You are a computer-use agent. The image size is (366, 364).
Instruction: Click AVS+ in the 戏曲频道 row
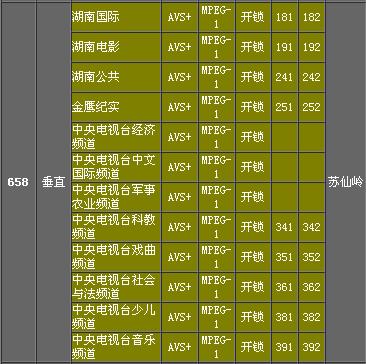click(180, 257)
